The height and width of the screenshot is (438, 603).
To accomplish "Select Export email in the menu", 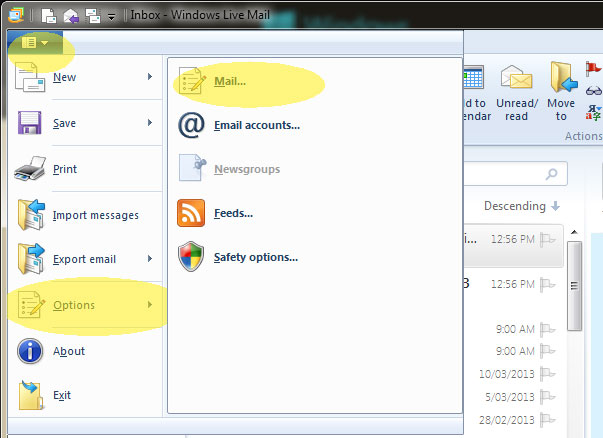I will [x=85, y=259].
